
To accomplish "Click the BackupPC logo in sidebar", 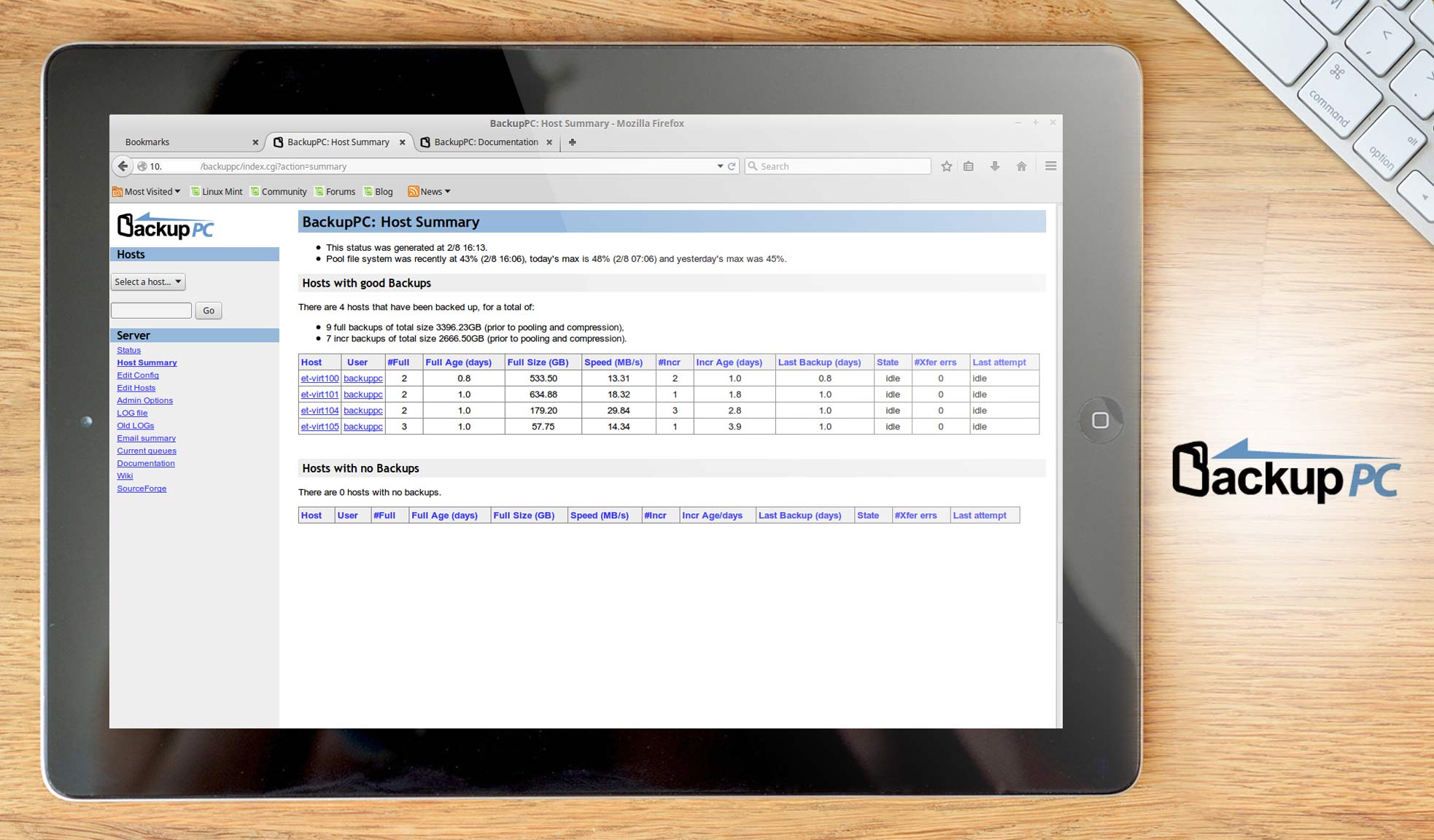I will [x=166, y=226].
